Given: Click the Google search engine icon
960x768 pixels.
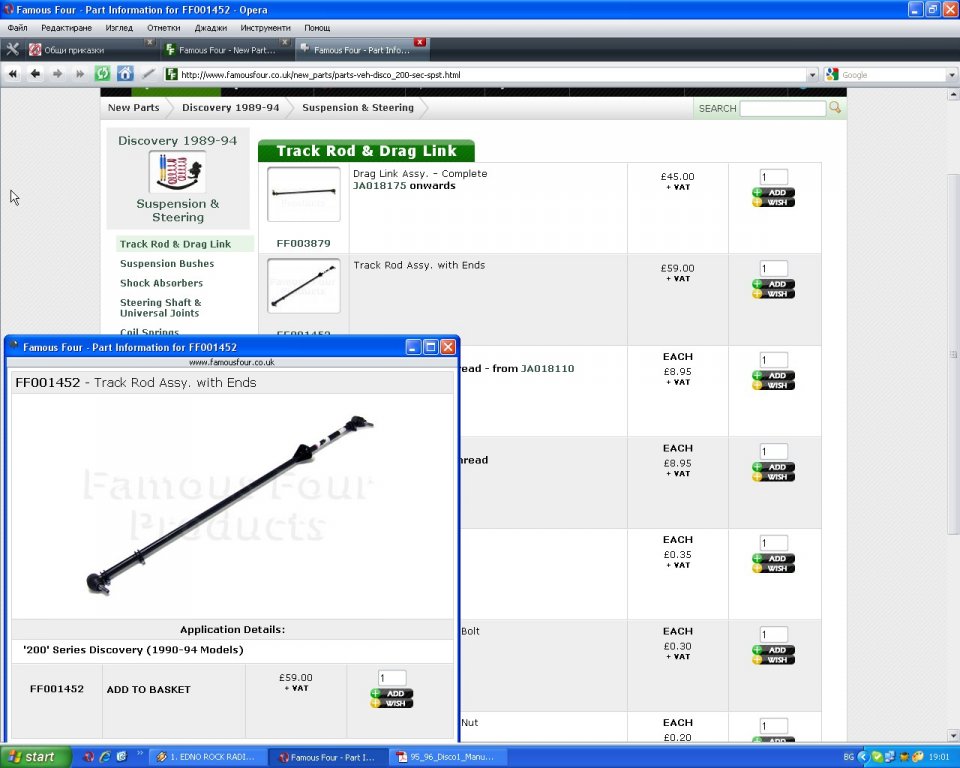Looking at the screenshot, I should (832, 75).
